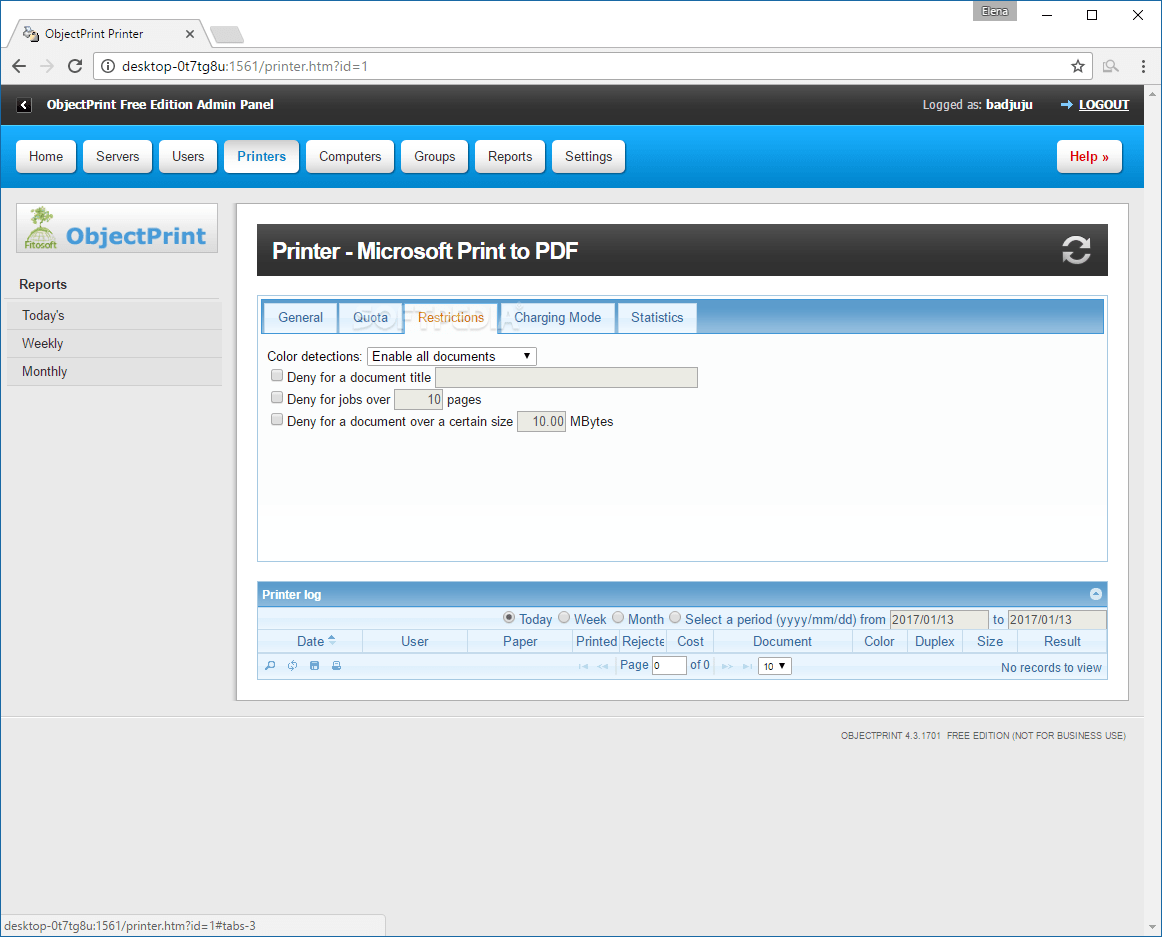Click the arrow icon next to LOGOUT
The image size is (1162, 937).
point(1066,105)
